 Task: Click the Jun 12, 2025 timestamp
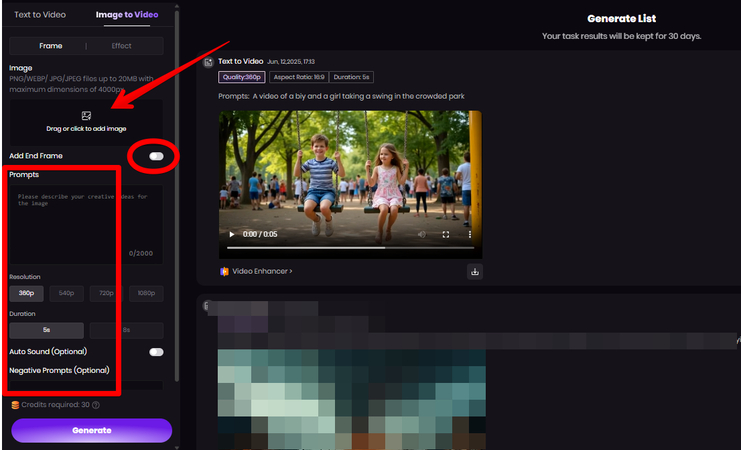(x=291, y=62)
